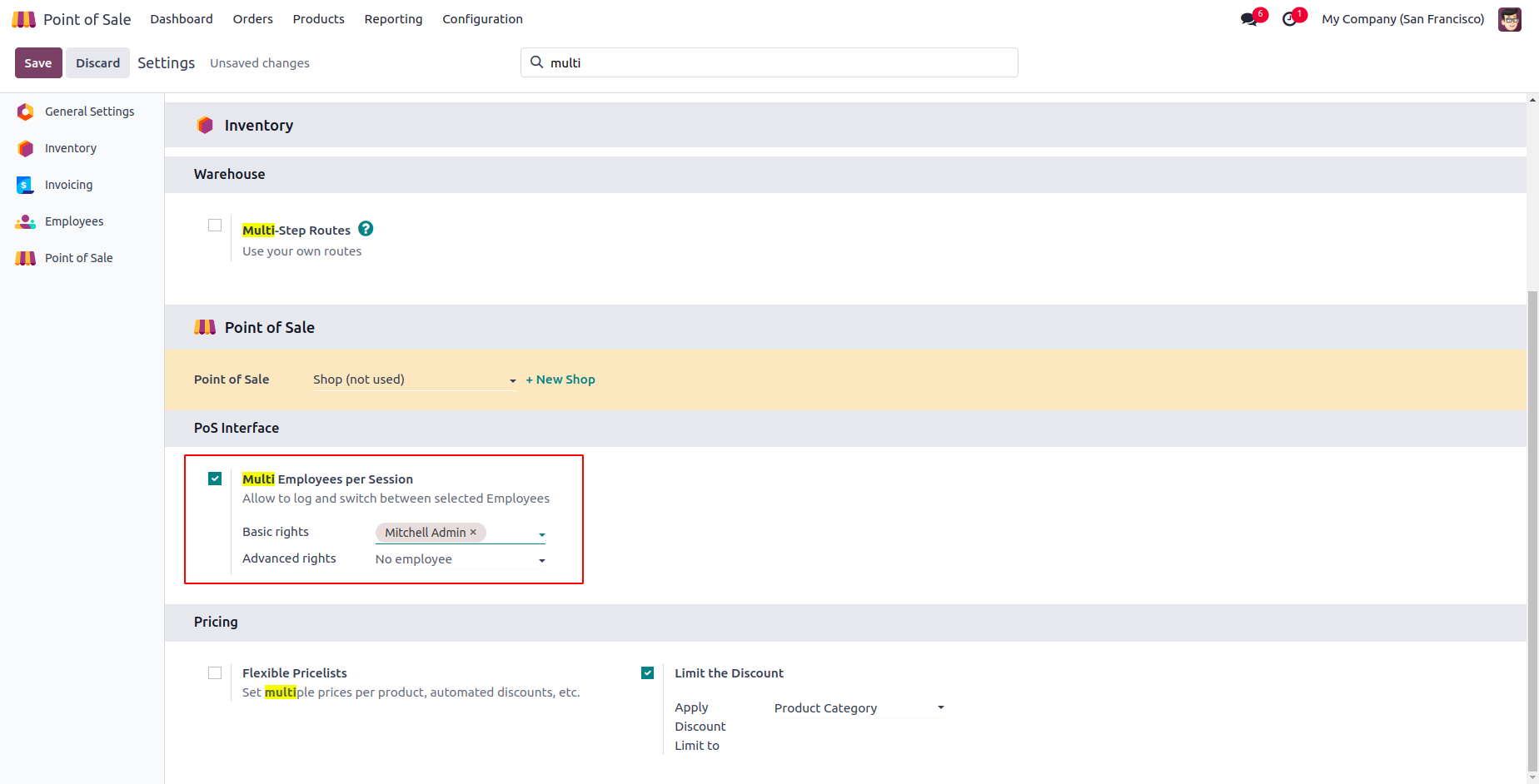Save the settings changes
Viewport: 1539px width, 784px height.
(x=38, y=63)
